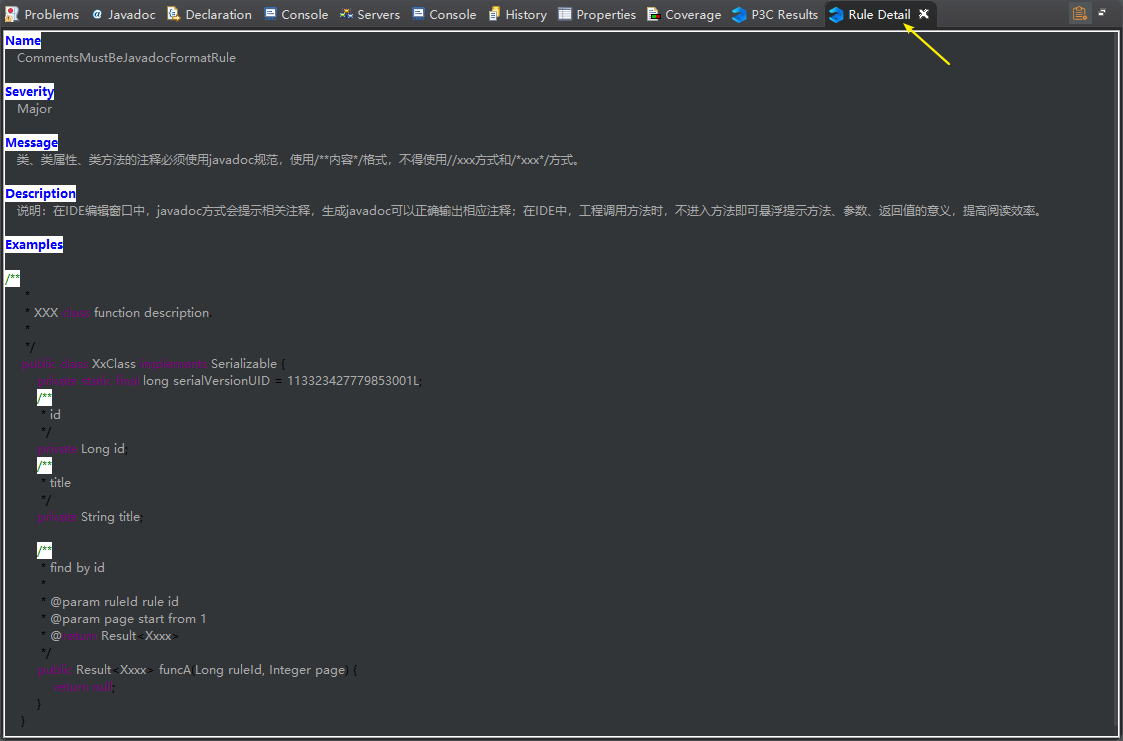Viewport: 1123px width, 741px height.
Task: Click the '* find by id' comment
Action: point(73,568)
